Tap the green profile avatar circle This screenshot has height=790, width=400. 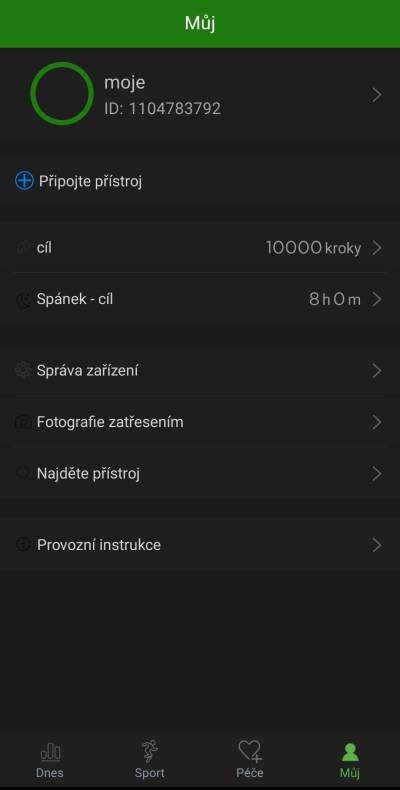click(62, 94)
